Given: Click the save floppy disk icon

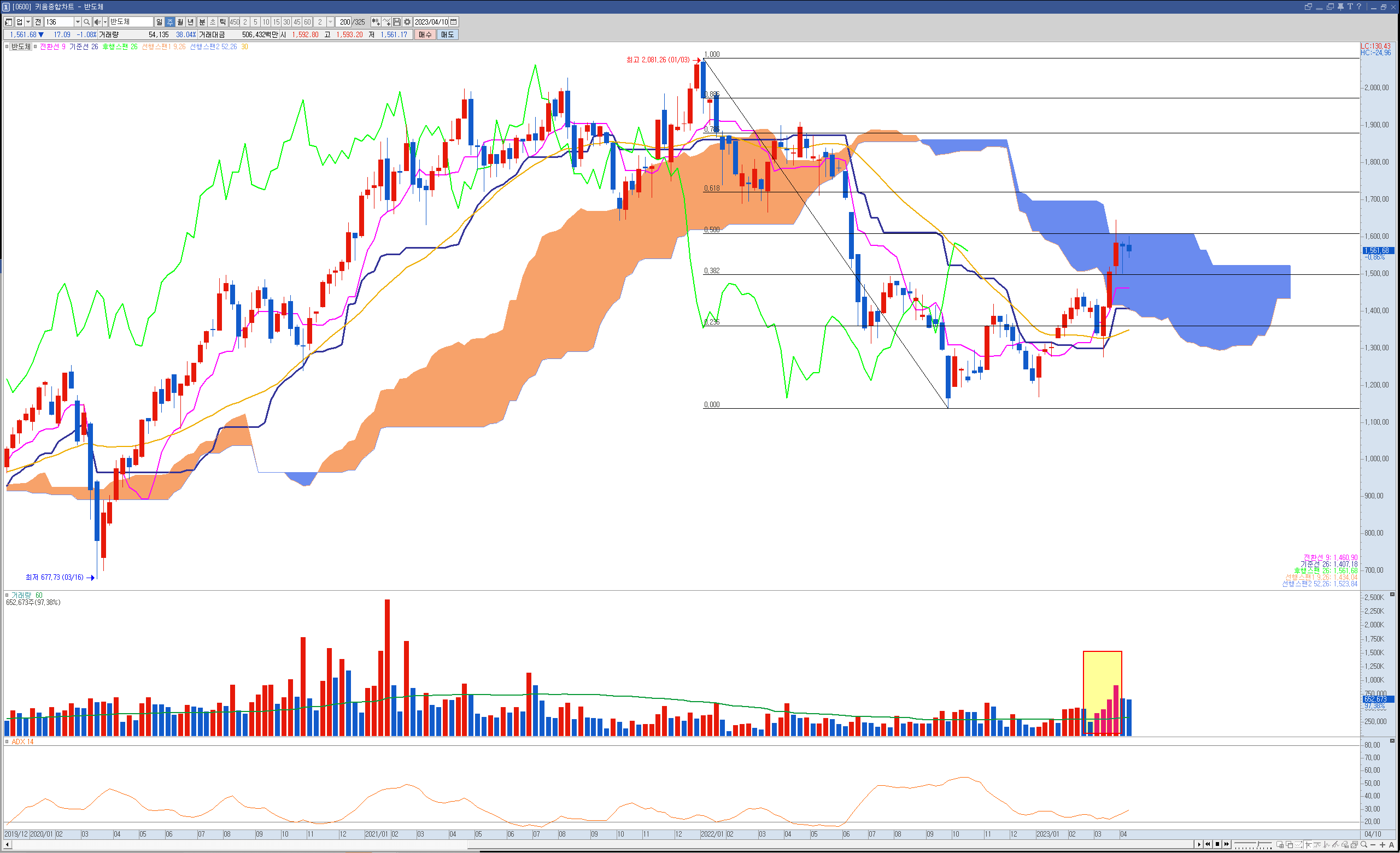Looking at the screenshot, I should point(397,21).
